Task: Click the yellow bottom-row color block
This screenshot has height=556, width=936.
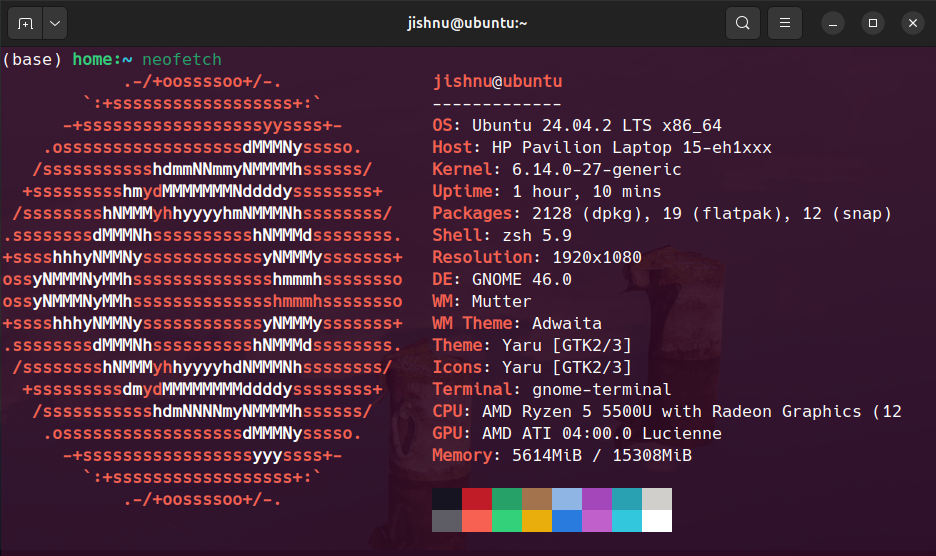Action: [x=537, y=521]
